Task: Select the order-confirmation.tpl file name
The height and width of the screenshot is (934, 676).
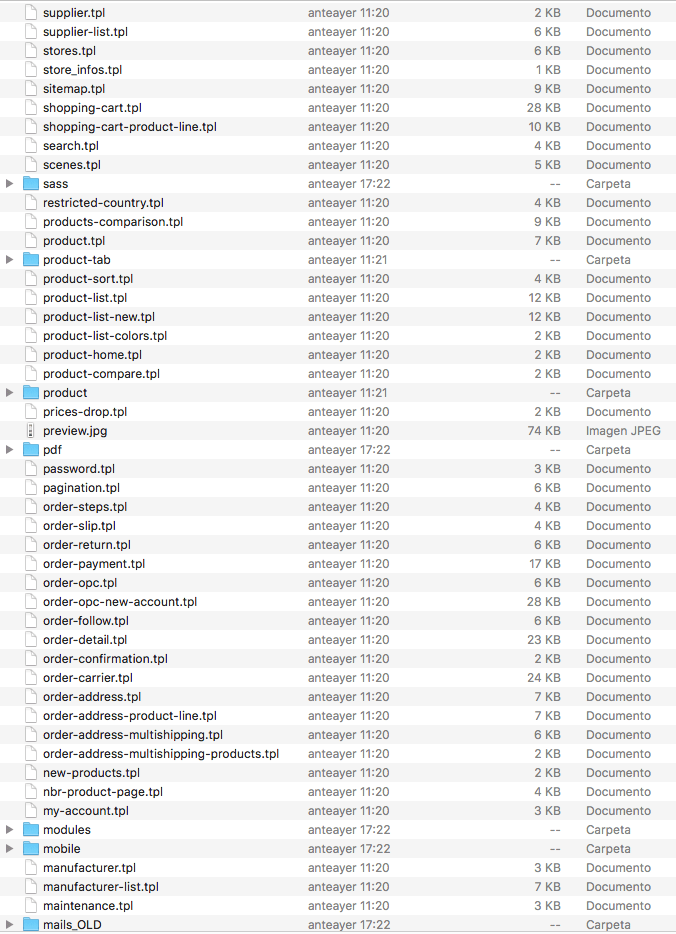Action: click(x=105, y=659)
